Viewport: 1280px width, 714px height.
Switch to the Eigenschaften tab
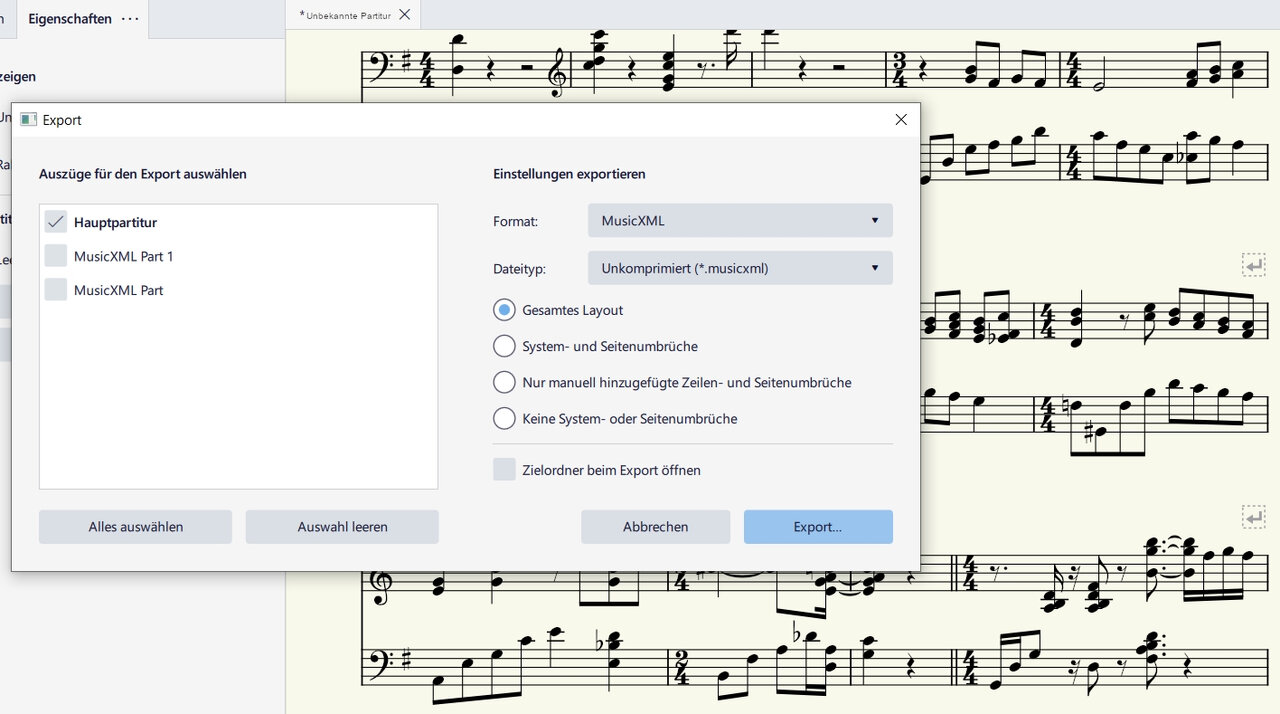[x=69, y=19]
